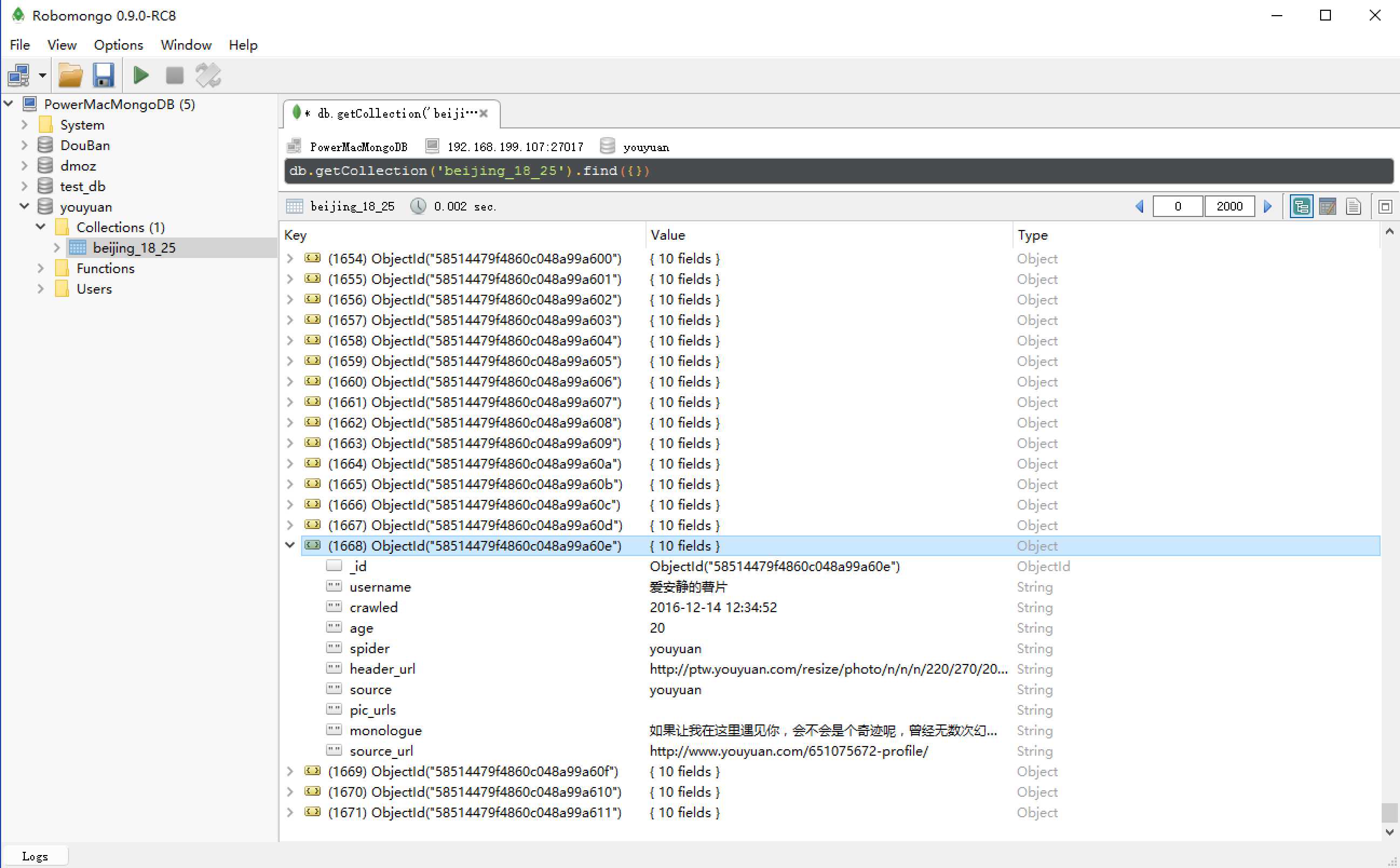This screenshot has width=1400, height=868.
Task: Click the gray Stop execution icon
Action: point(174,75)
